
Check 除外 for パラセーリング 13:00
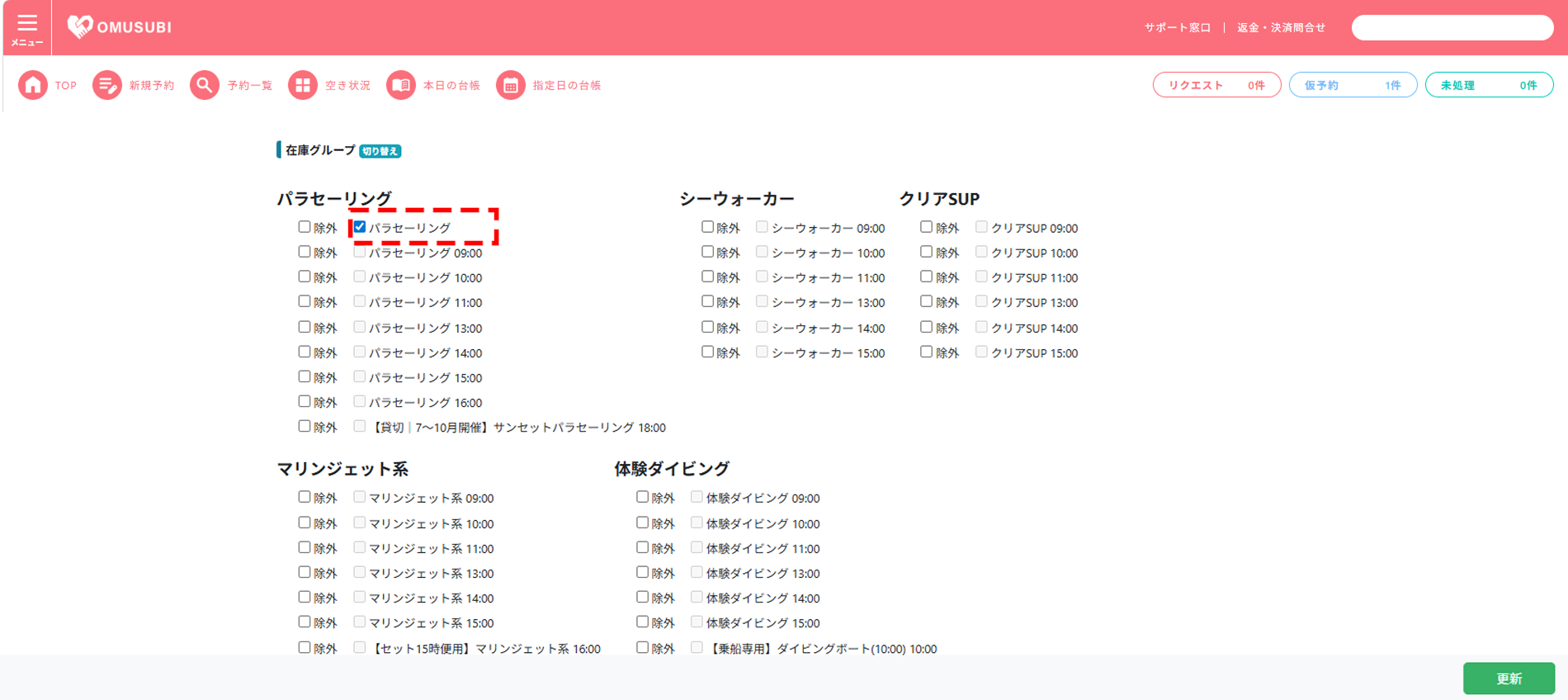tap(305, 327)
